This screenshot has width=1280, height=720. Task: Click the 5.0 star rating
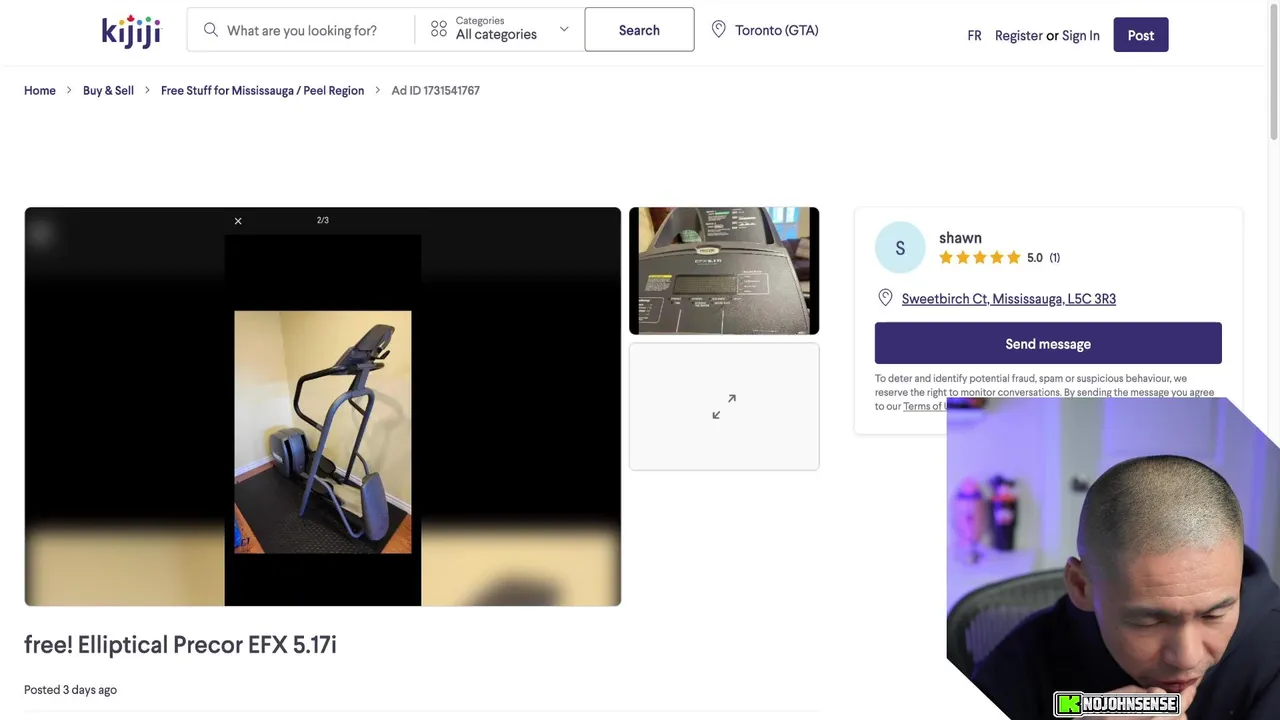pyautogui.click(x=999, y=258)
